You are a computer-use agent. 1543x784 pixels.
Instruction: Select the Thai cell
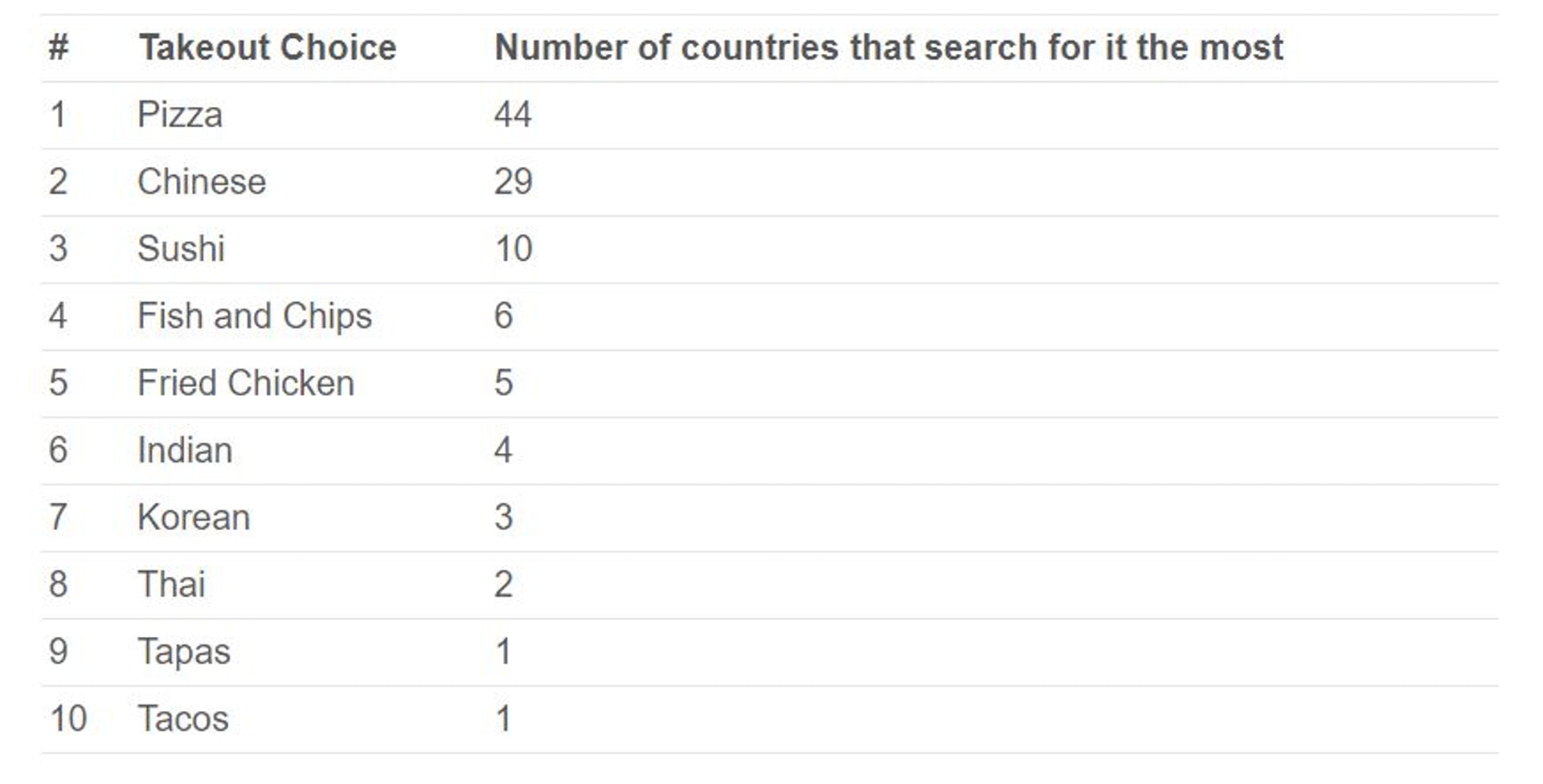171,584
